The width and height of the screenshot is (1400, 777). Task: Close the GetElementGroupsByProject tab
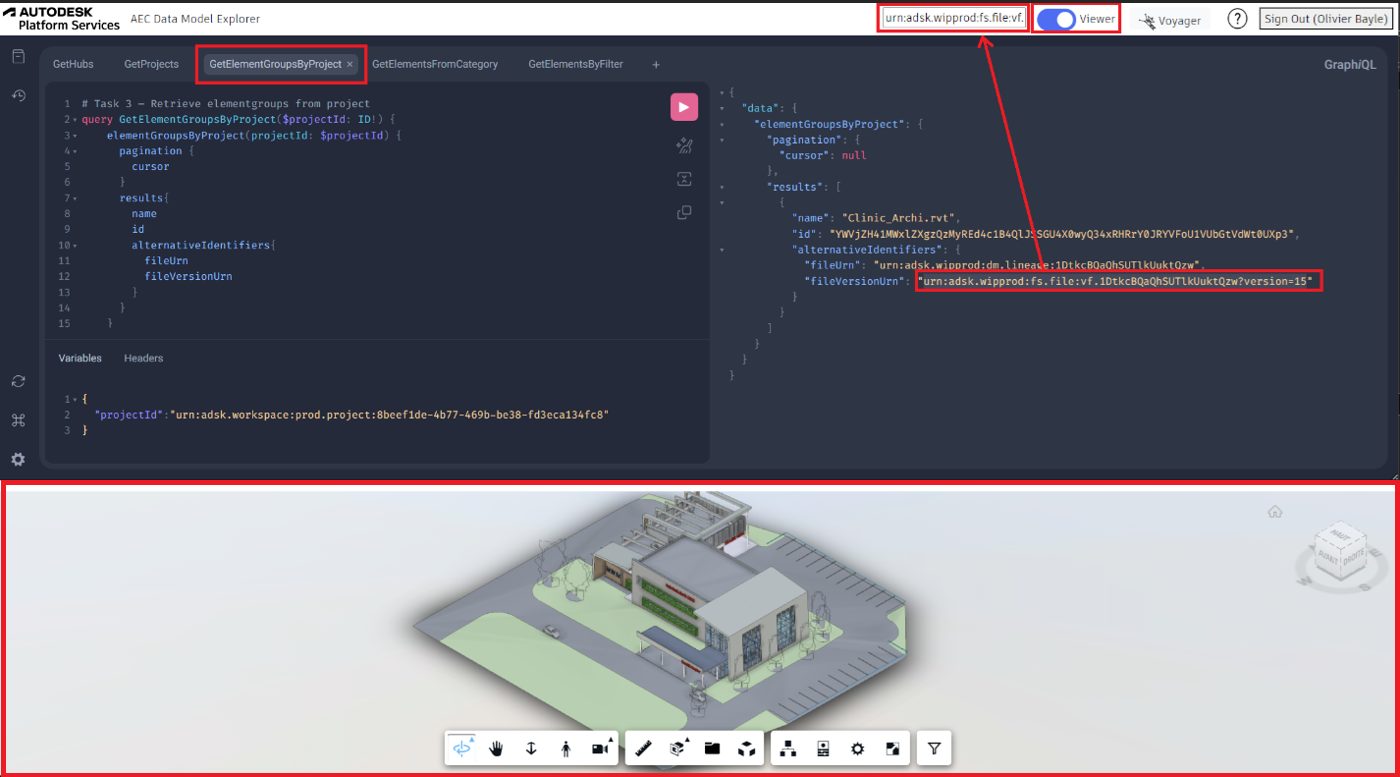click(350, 64)
